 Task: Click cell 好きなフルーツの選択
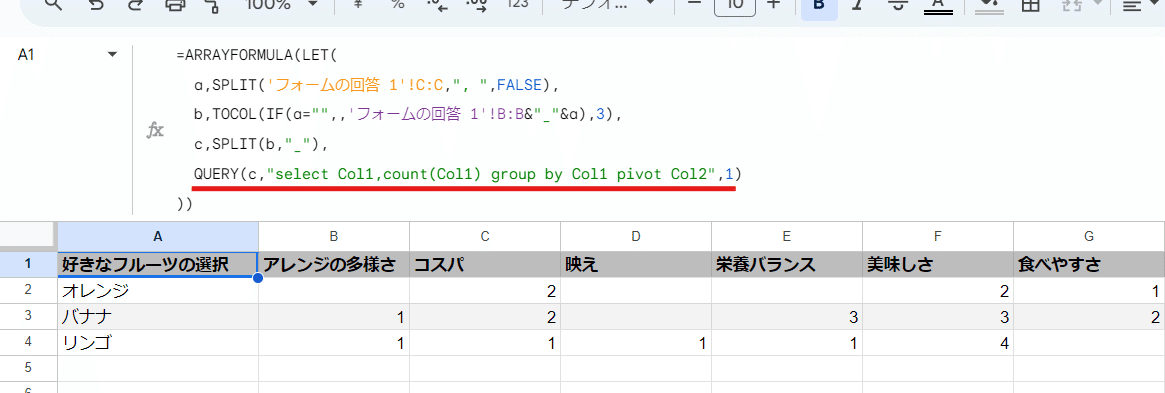(158, 264)
